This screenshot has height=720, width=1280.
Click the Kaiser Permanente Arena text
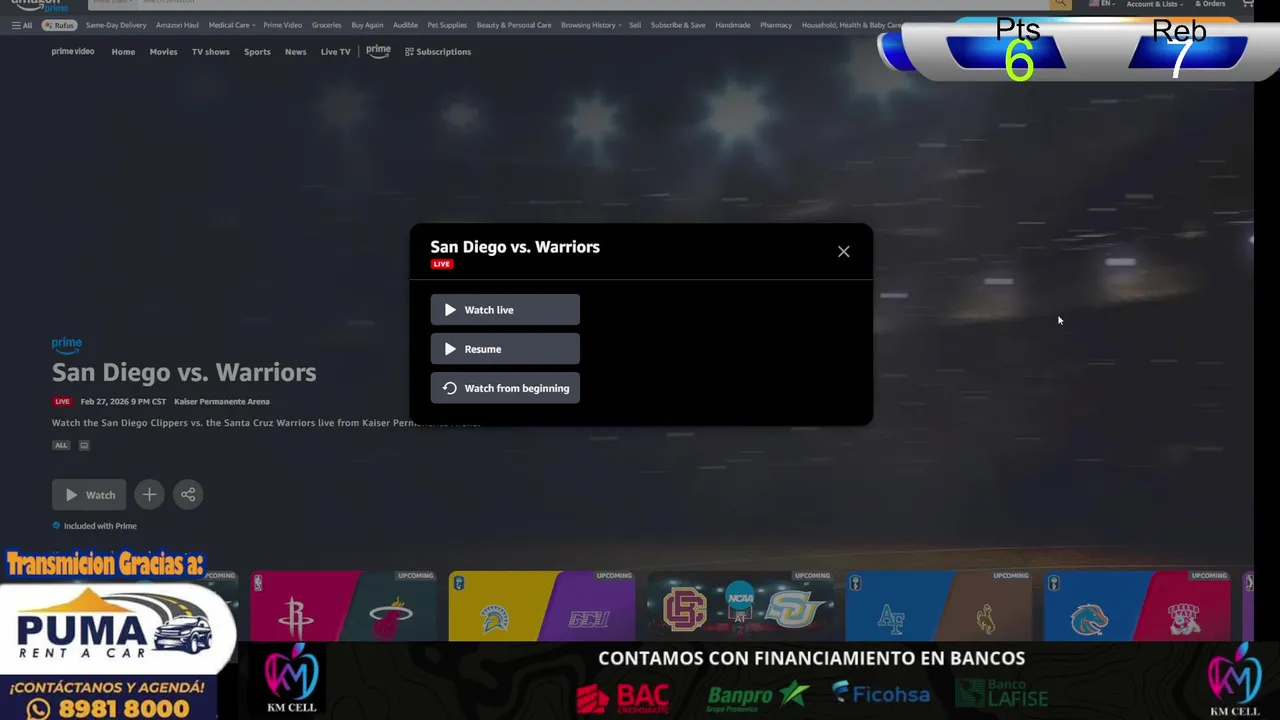pos(222,402)
